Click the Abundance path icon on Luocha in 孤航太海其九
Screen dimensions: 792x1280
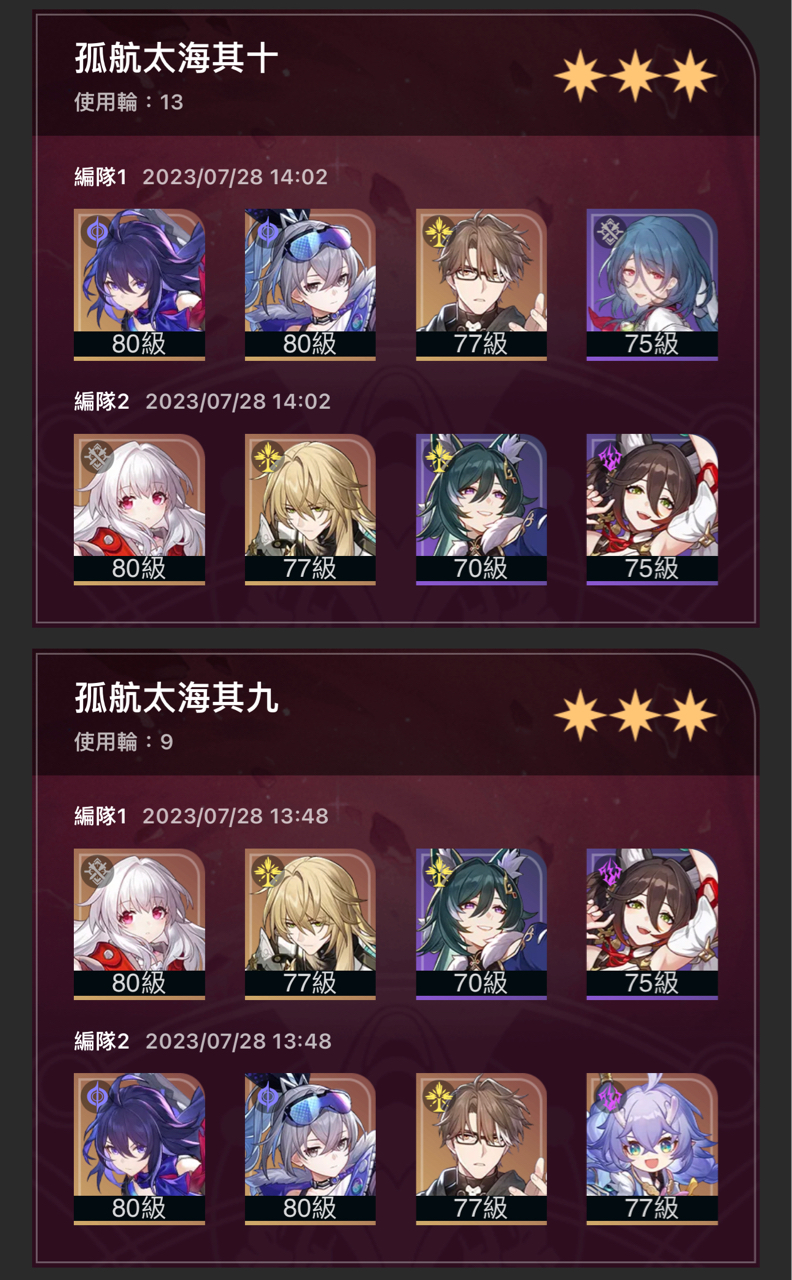coord(267,871)
